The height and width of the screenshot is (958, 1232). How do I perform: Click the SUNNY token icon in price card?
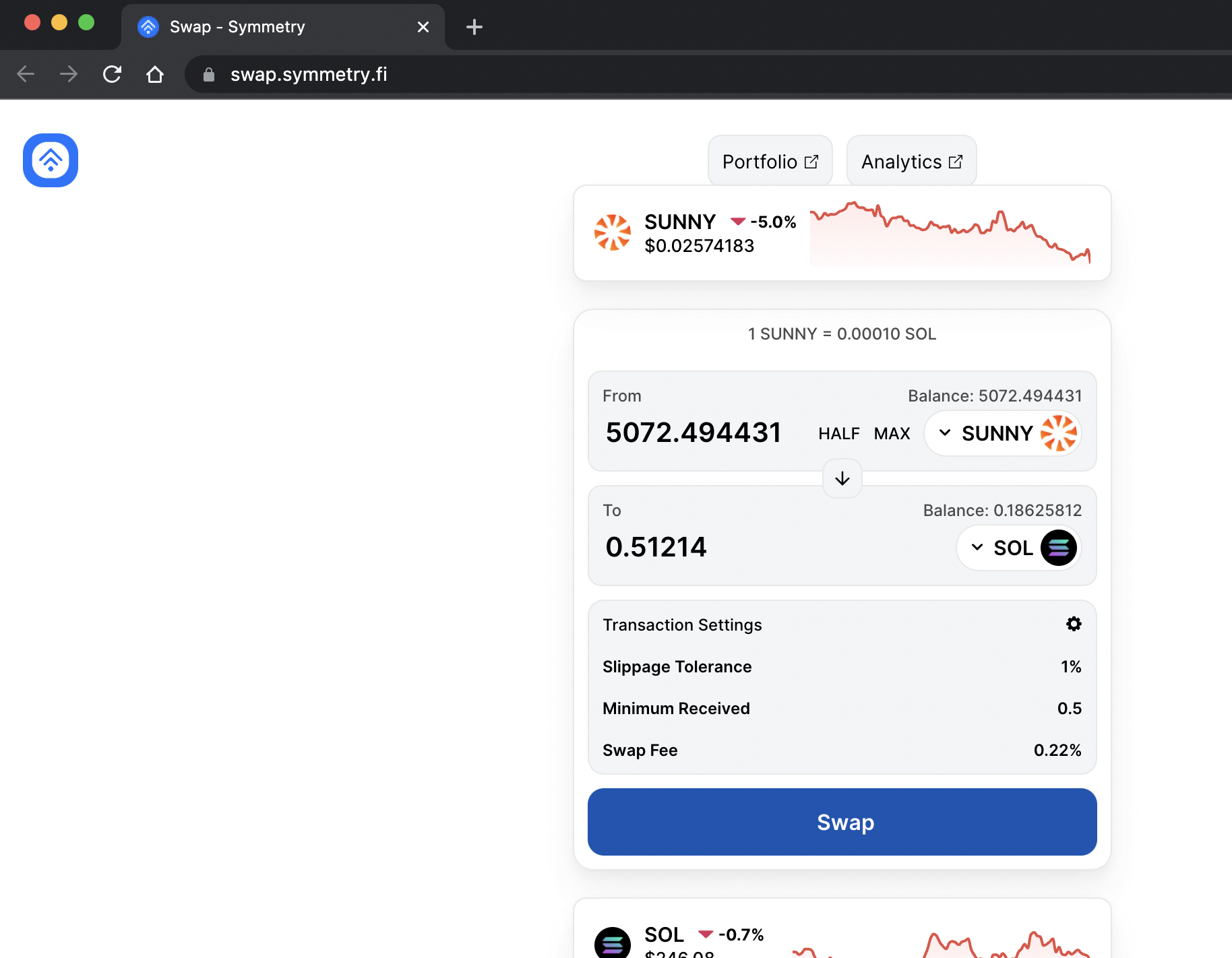613,232
